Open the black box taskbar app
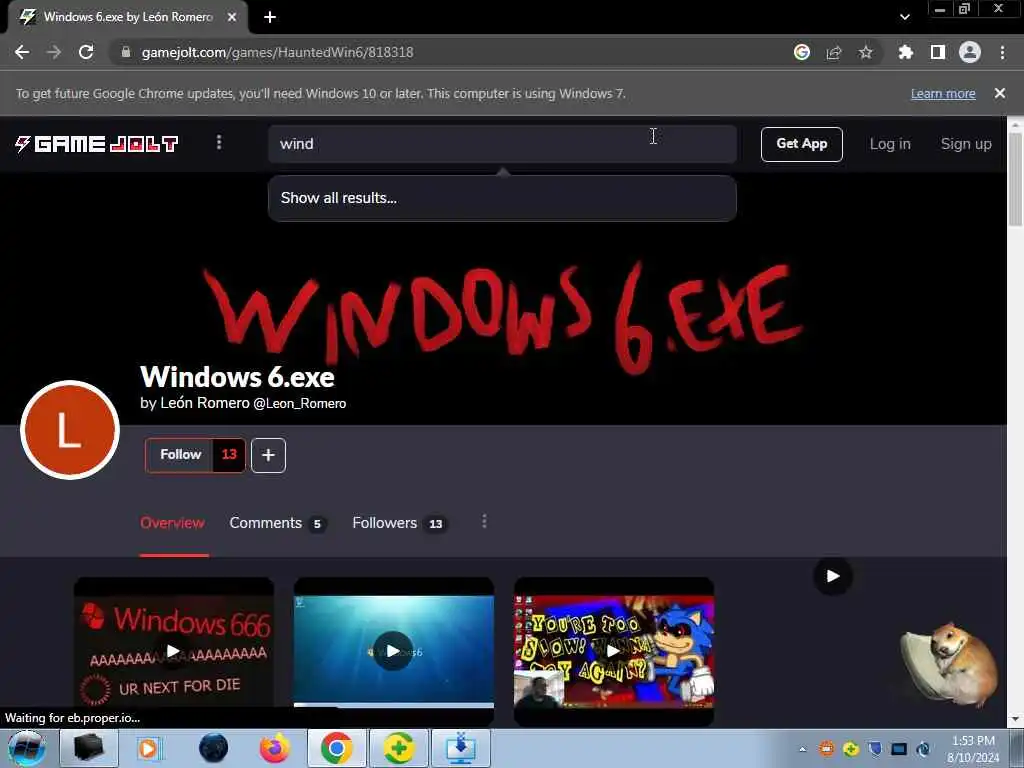Image resolution: width=1024 pixels, height=768 pixels. pyautogui.click(x=89, y=748)
